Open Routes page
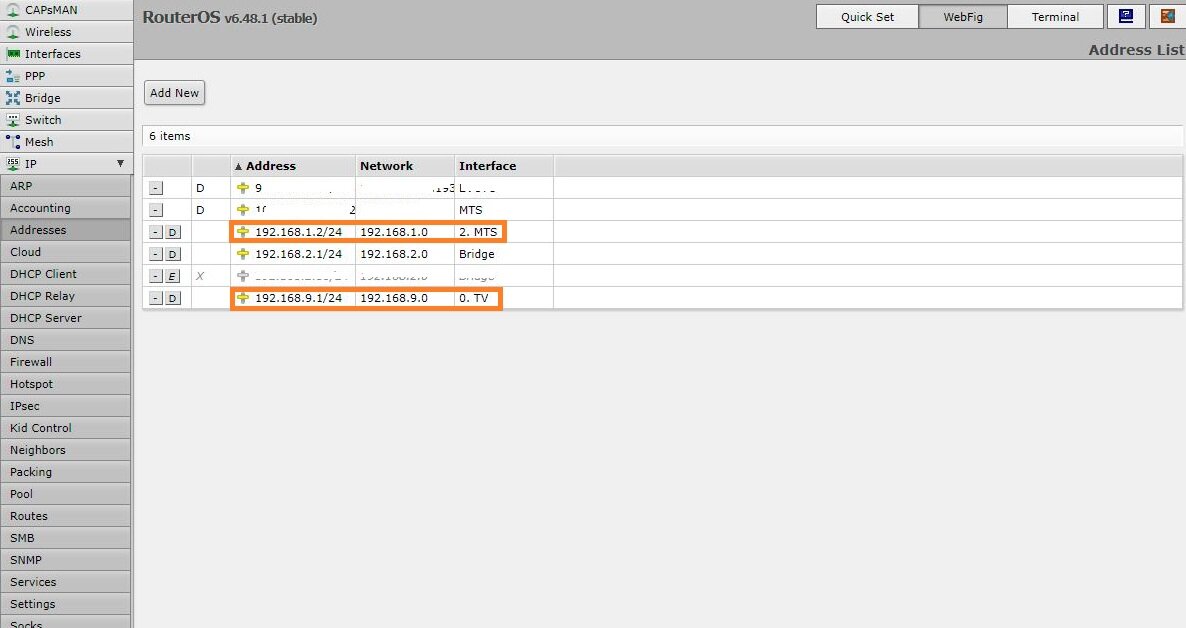1186x628 pixels. 66,515
